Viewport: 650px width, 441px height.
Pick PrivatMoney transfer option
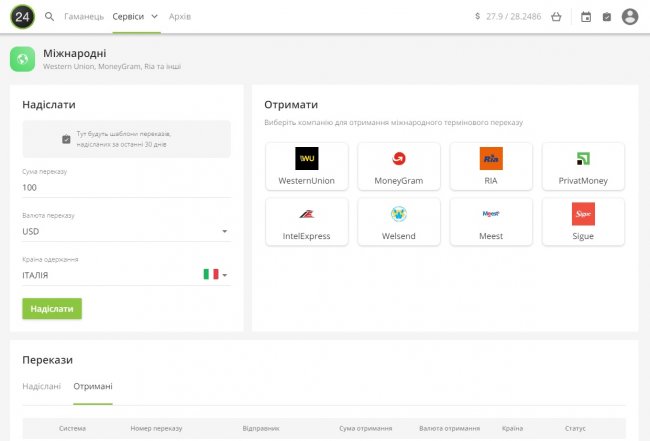click(583, 166)
